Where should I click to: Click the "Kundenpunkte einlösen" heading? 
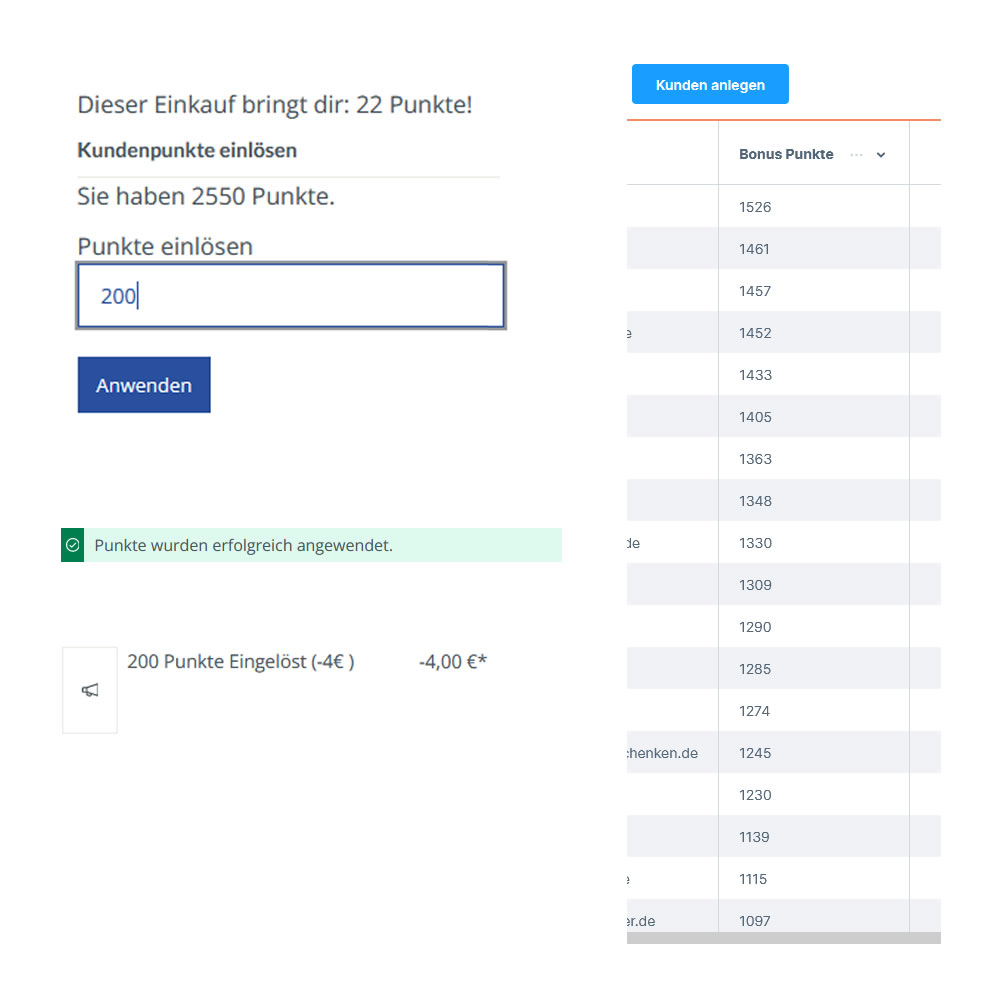coord(187,151)
